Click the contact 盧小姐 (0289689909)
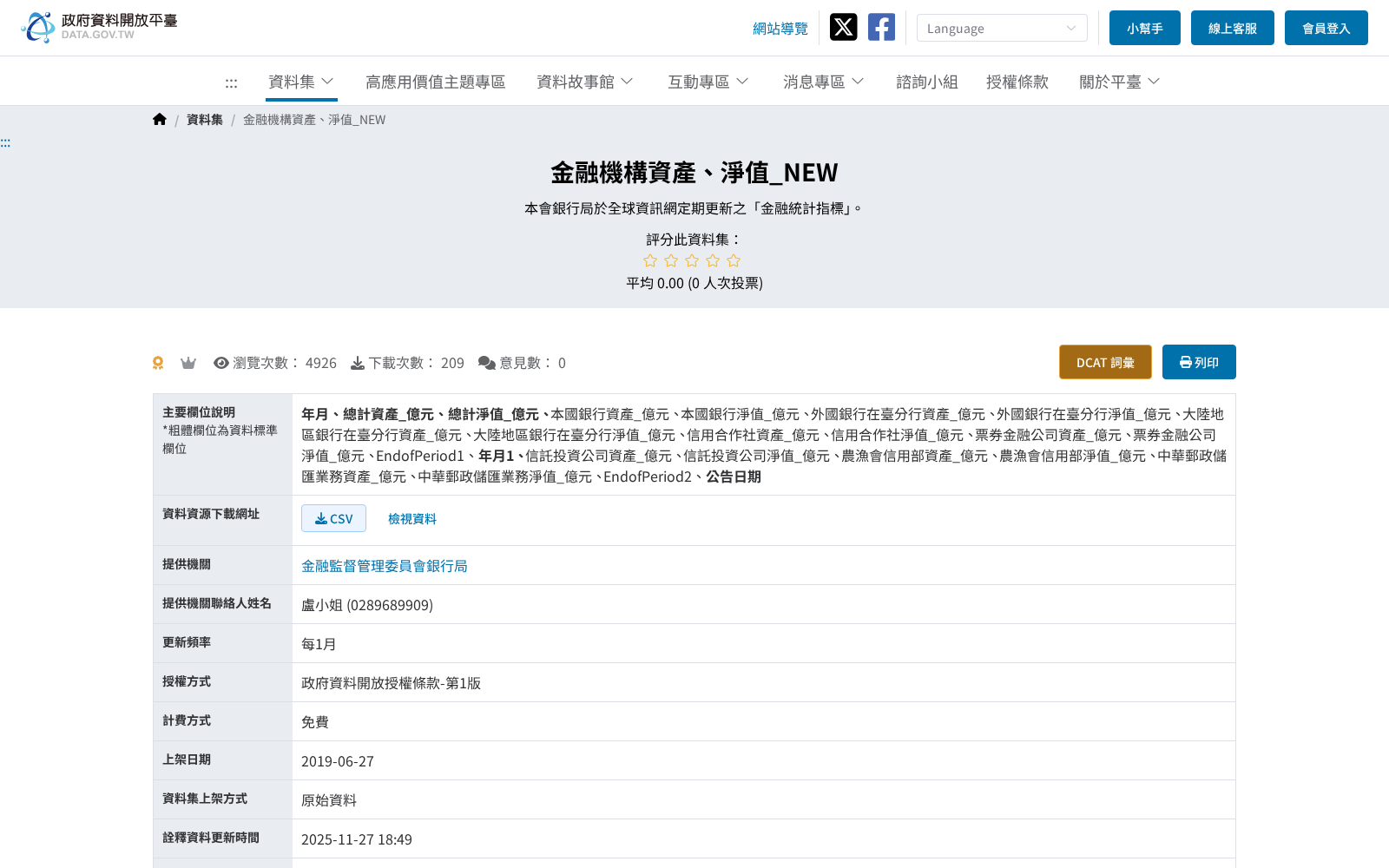Screen dimensions: 1389x868 pyautogui.click(x=367, y=605)
